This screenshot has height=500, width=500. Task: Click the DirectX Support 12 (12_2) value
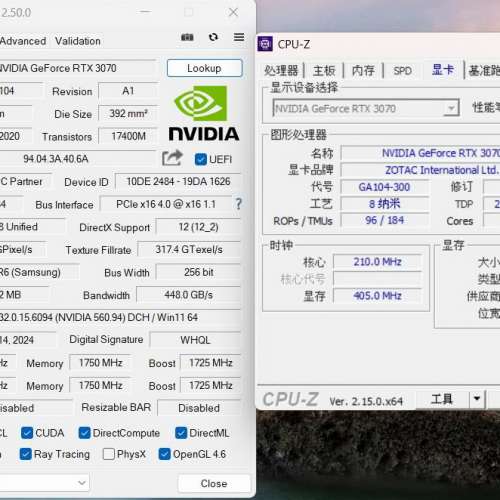pyautogui.click(x=198, y=227)
